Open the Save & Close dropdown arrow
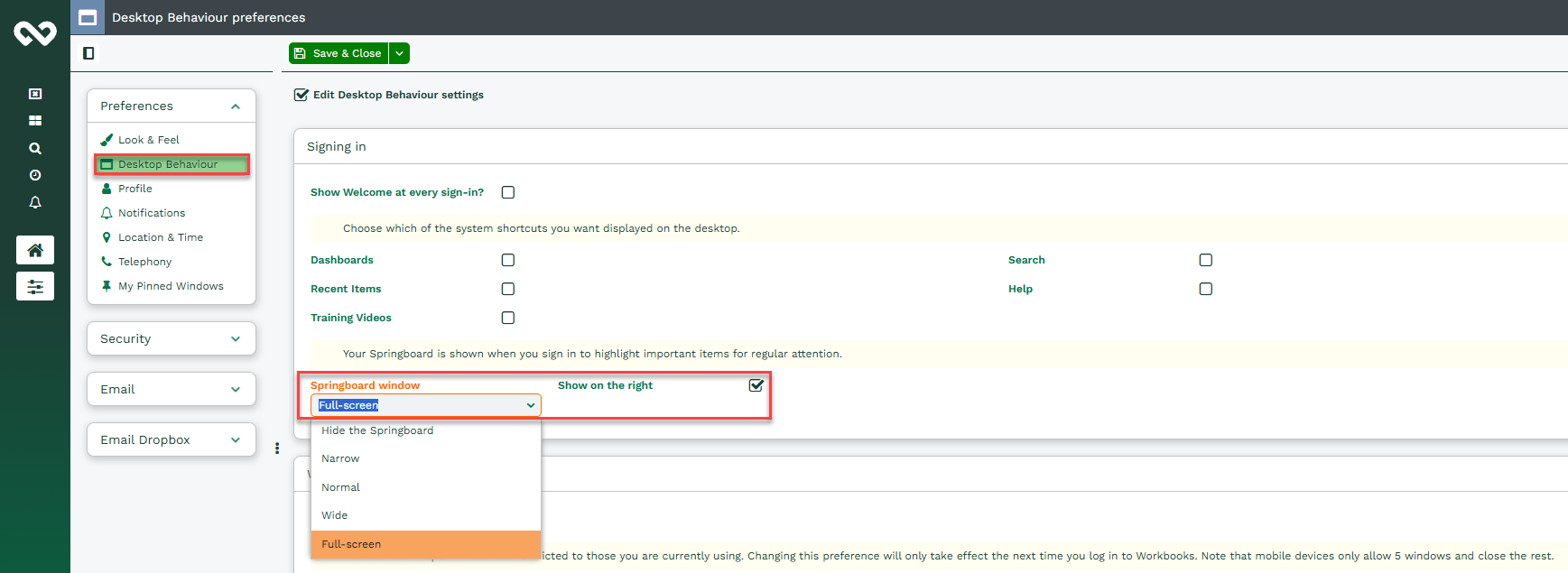Image resolution: width=1568 pixels, height=573 pixels. [400, 53]
